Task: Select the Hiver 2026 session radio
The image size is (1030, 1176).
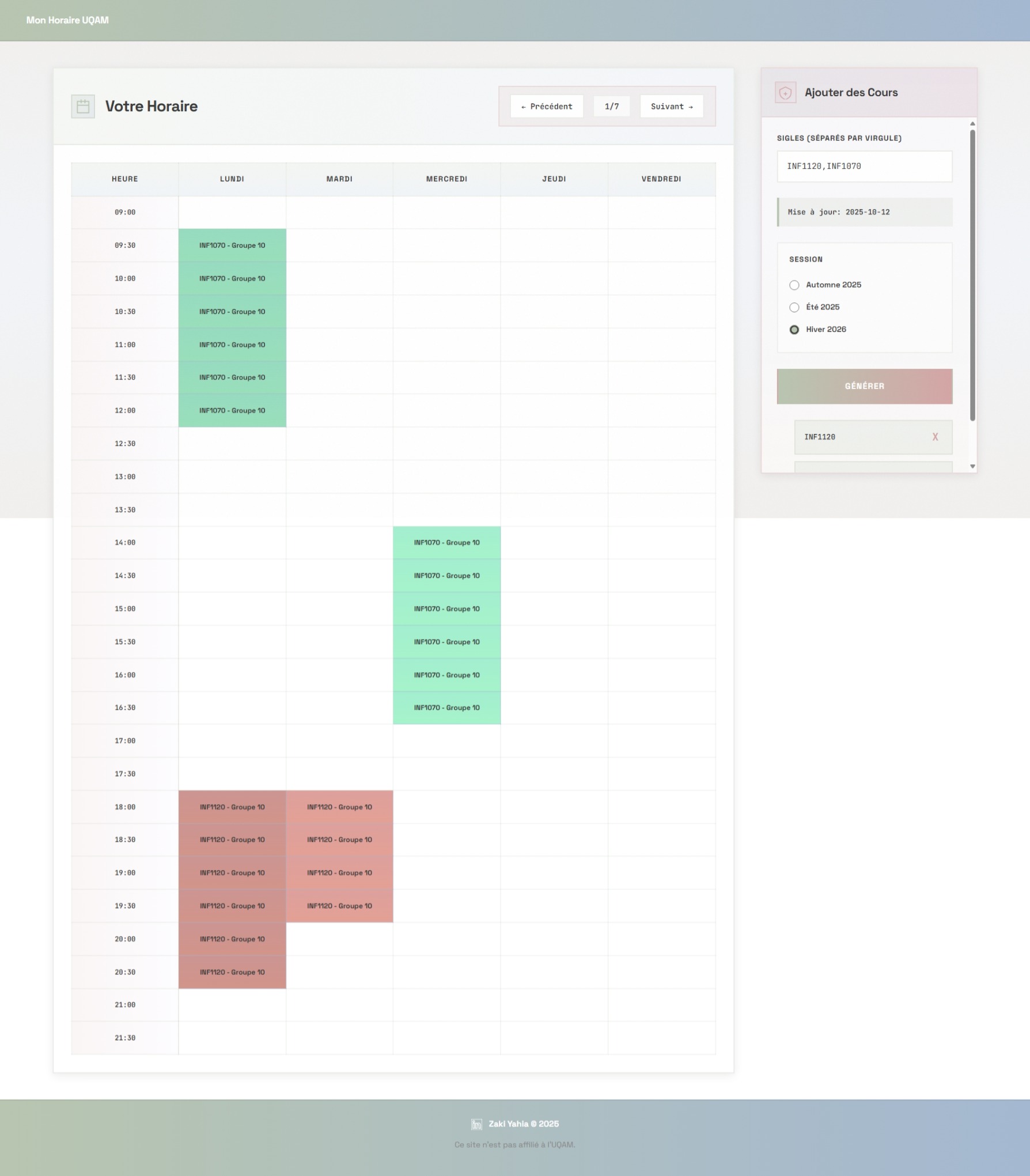Action: pos(794,330)
